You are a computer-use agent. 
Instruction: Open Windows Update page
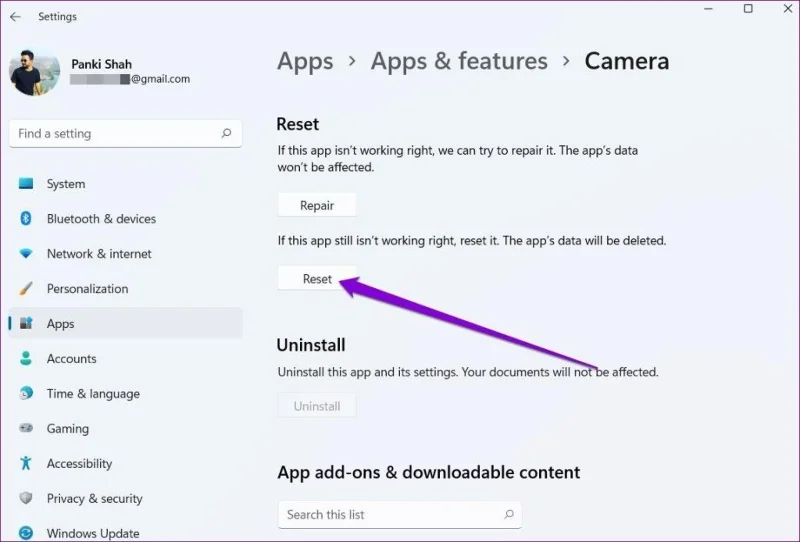click(x=126, y=533)
